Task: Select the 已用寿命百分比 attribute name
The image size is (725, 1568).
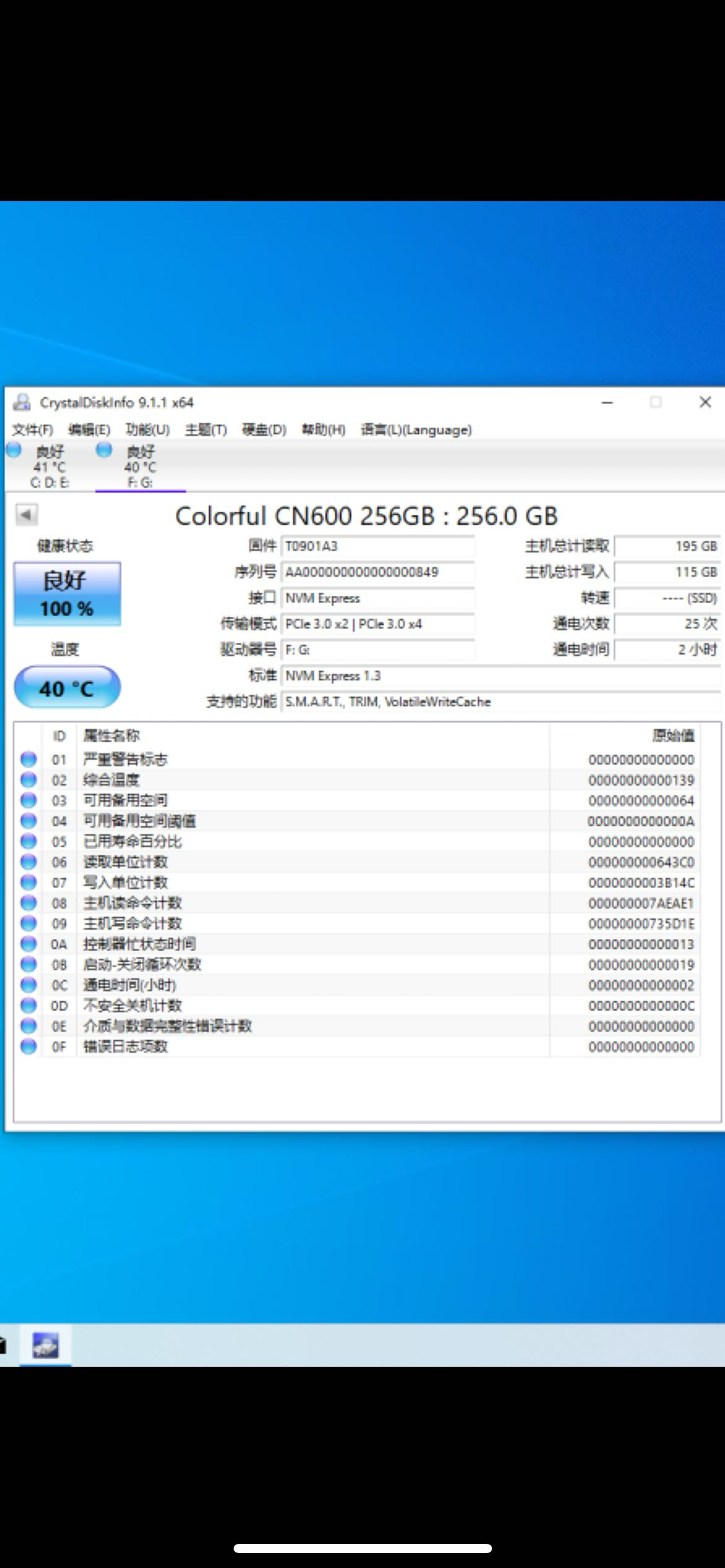Action: pos(133,842)
